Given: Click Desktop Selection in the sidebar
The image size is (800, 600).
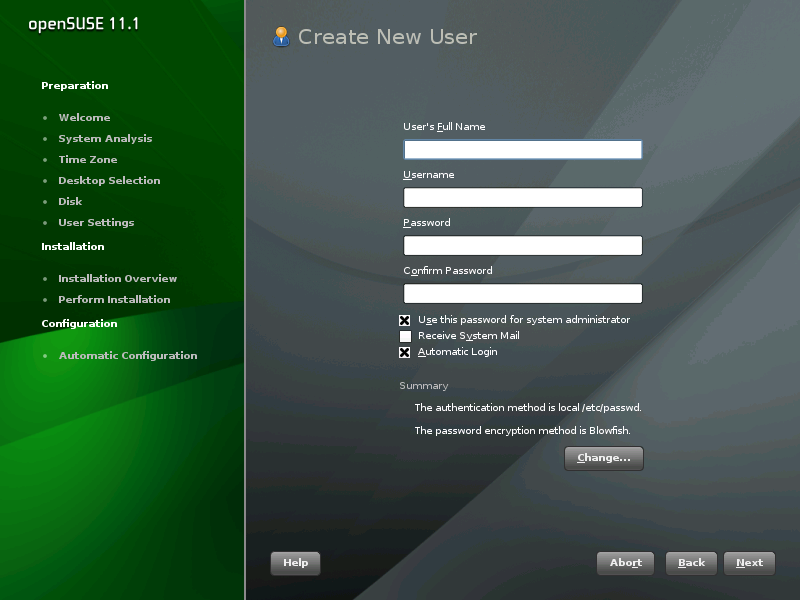Looking at the screenshot, I should pyautogui.click(x=109, y=181).
